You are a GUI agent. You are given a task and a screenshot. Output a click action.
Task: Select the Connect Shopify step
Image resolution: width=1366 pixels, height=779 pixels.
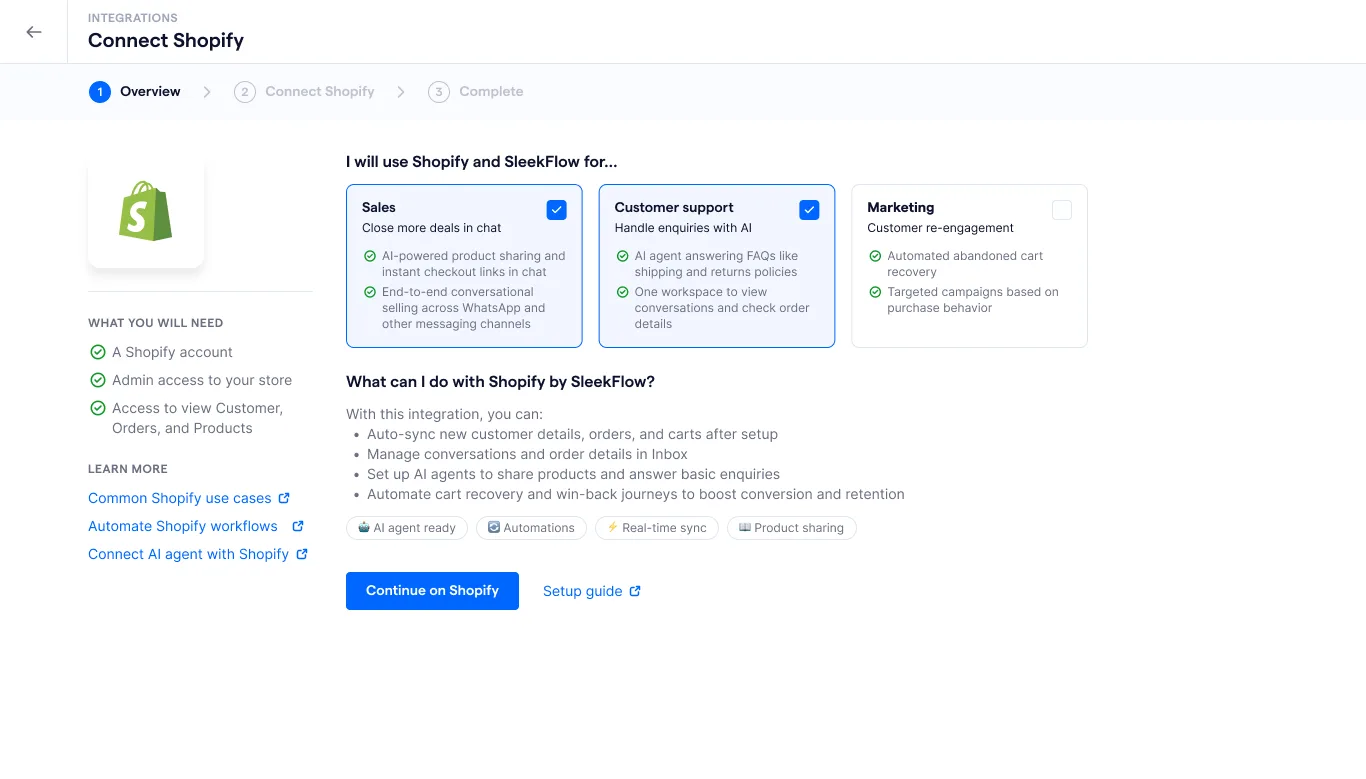click(x=319, y=91)
